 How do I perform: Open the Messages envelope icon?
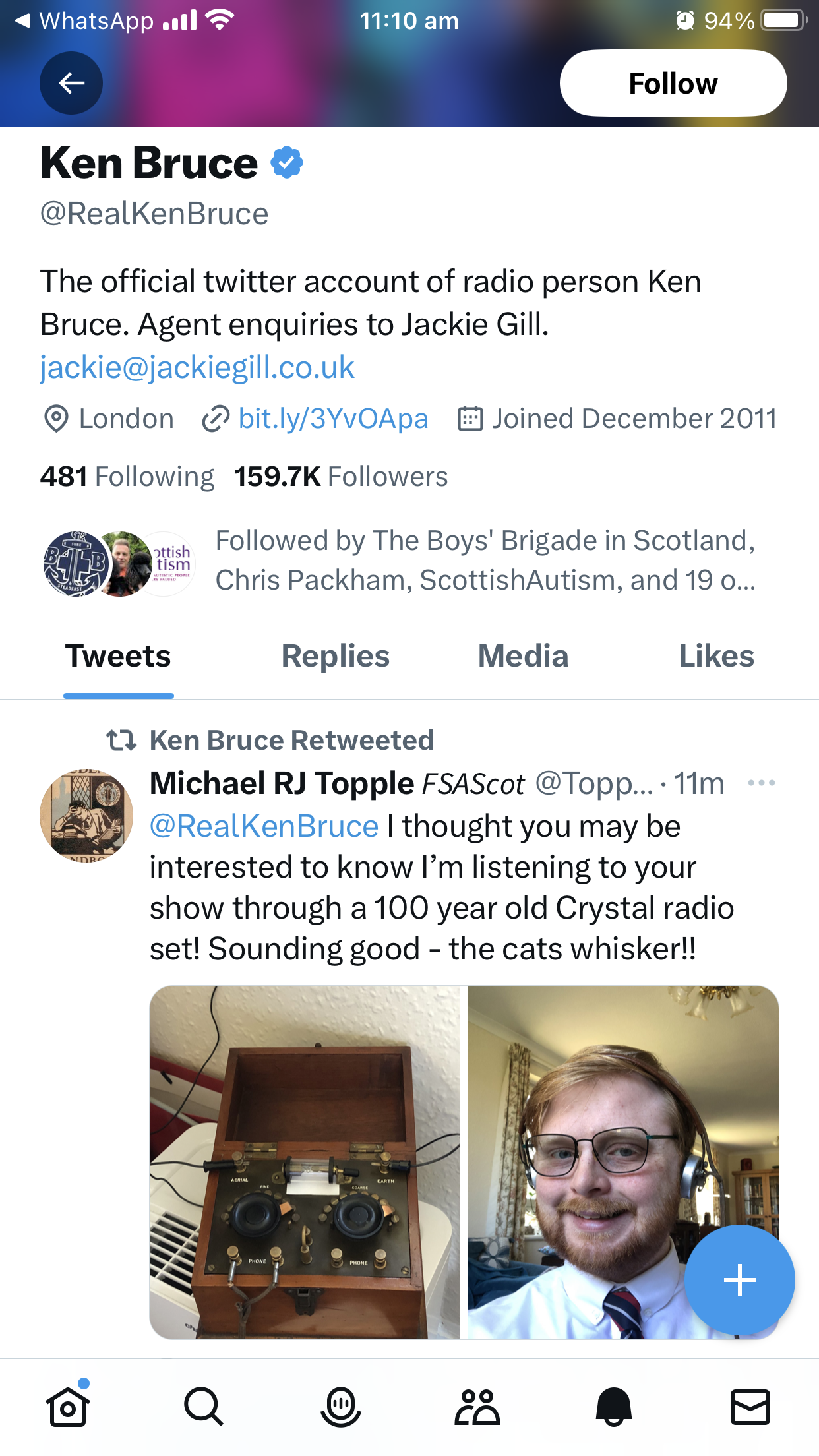tap(750, 1407)
